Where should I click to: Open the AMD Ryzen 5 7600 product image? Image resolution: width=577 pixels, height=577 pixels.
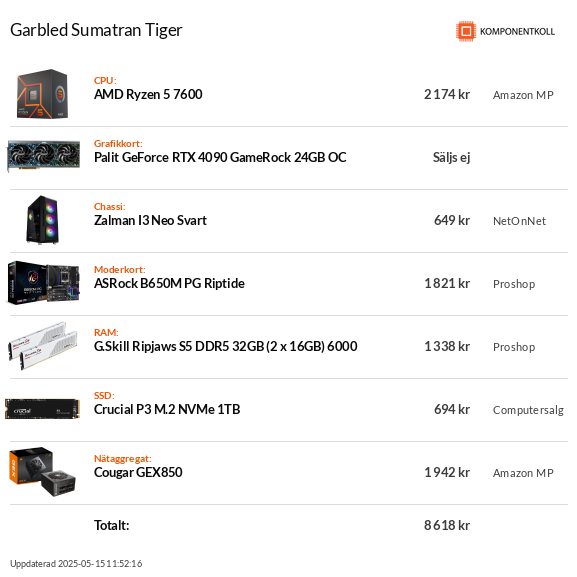click(x=43, y=94)
